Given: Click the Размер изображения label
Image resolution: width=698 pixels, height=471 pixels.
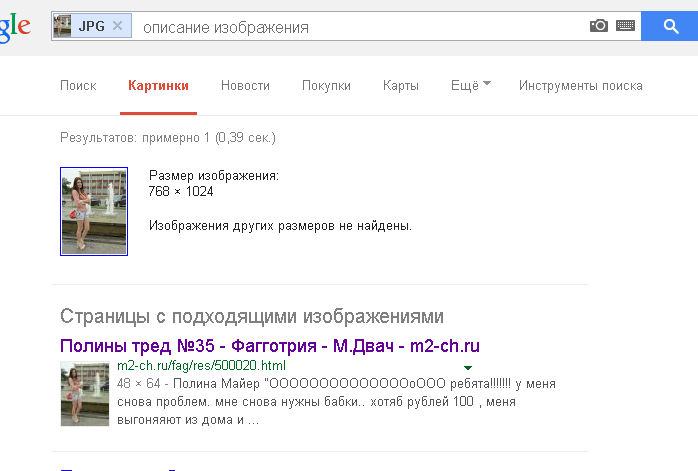Looking at the screenshot, I should point(214,175).
